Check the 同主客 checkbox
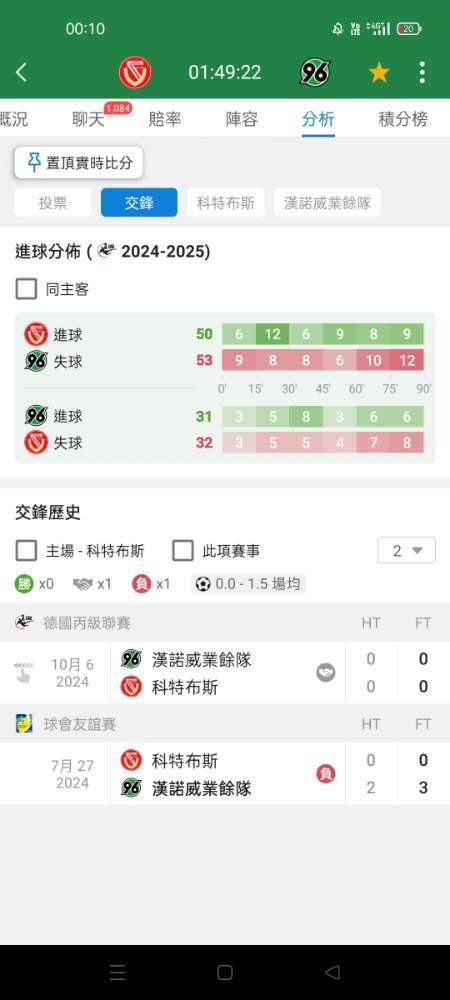The image size is (450, 1000). [26, 289]
